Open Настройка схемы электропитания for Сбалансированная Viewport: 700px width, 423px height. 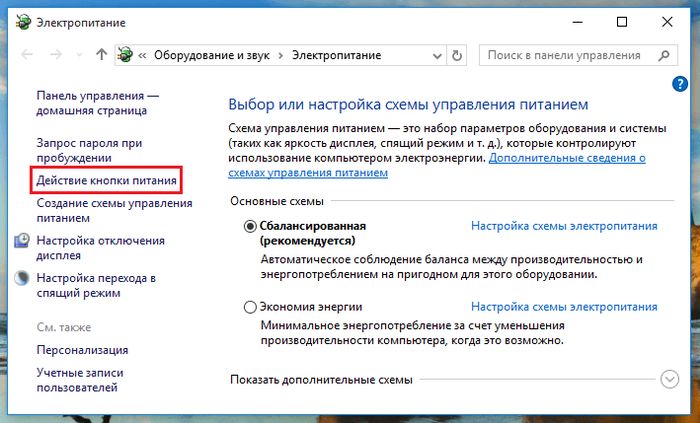[x=564, y=226]
